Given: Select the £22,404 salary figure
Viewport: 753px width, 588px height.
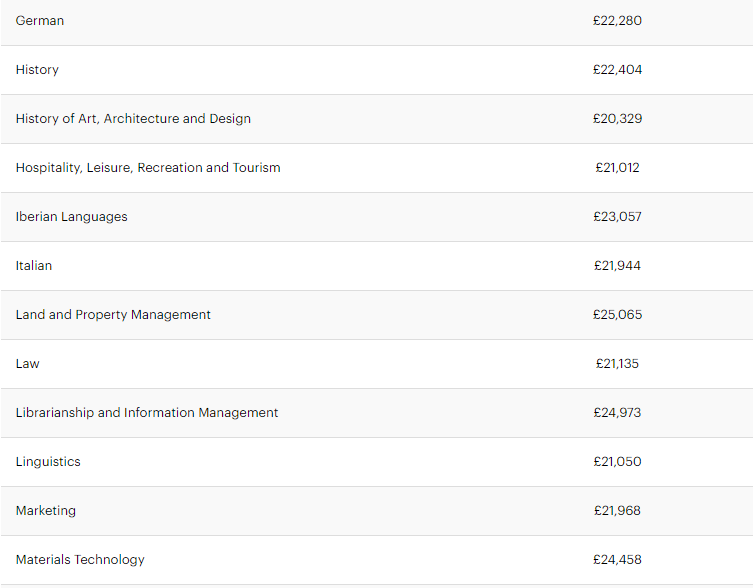Looking at the screenshot, I should click(x=617, y=70).
